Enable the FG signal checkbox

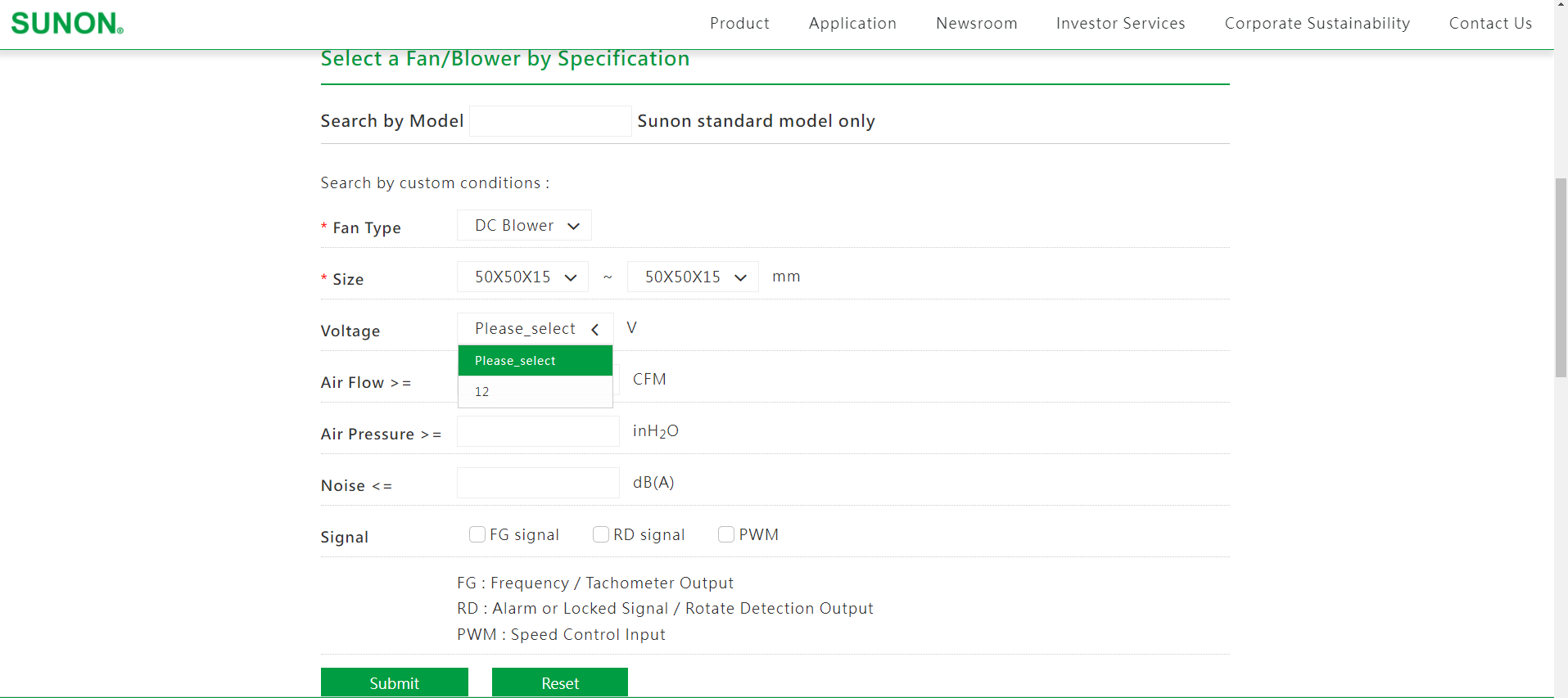(x=477, y=534)
